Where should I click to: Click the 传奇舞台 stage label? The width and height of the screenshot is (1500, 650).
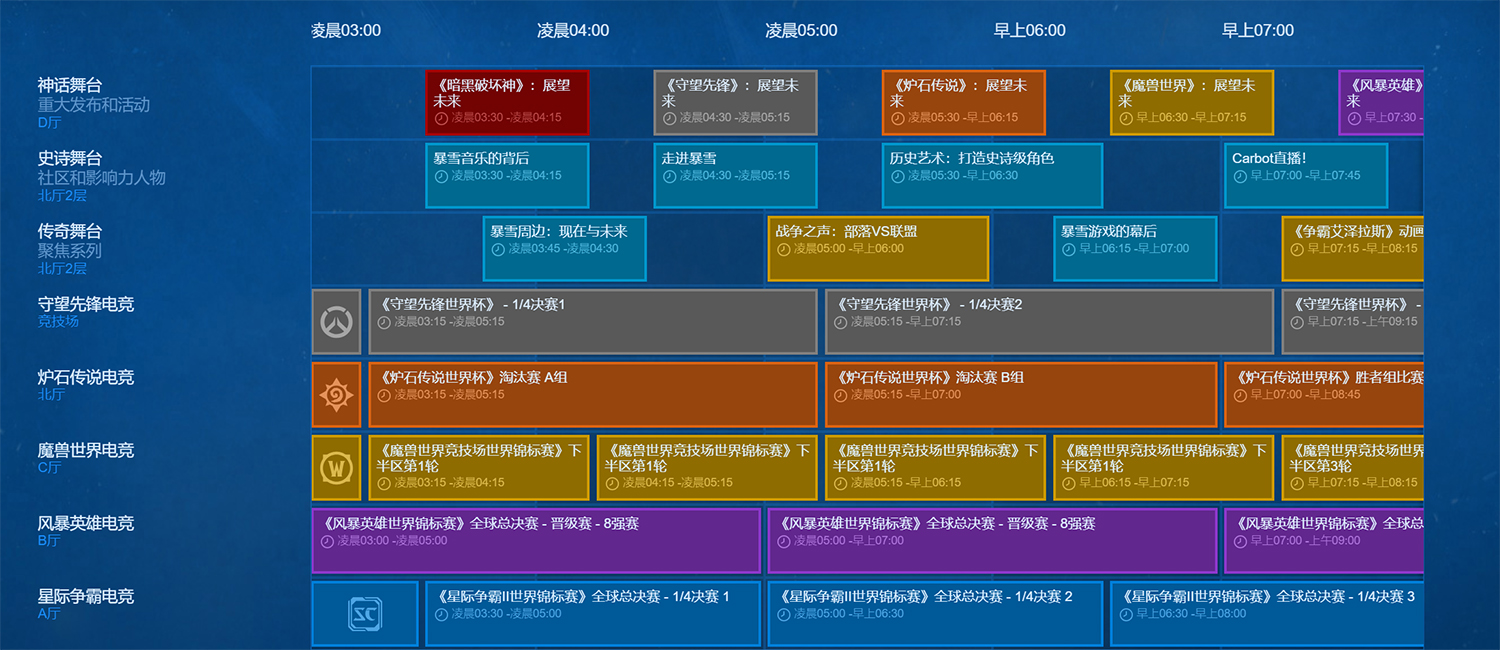(x=70, y=232)
